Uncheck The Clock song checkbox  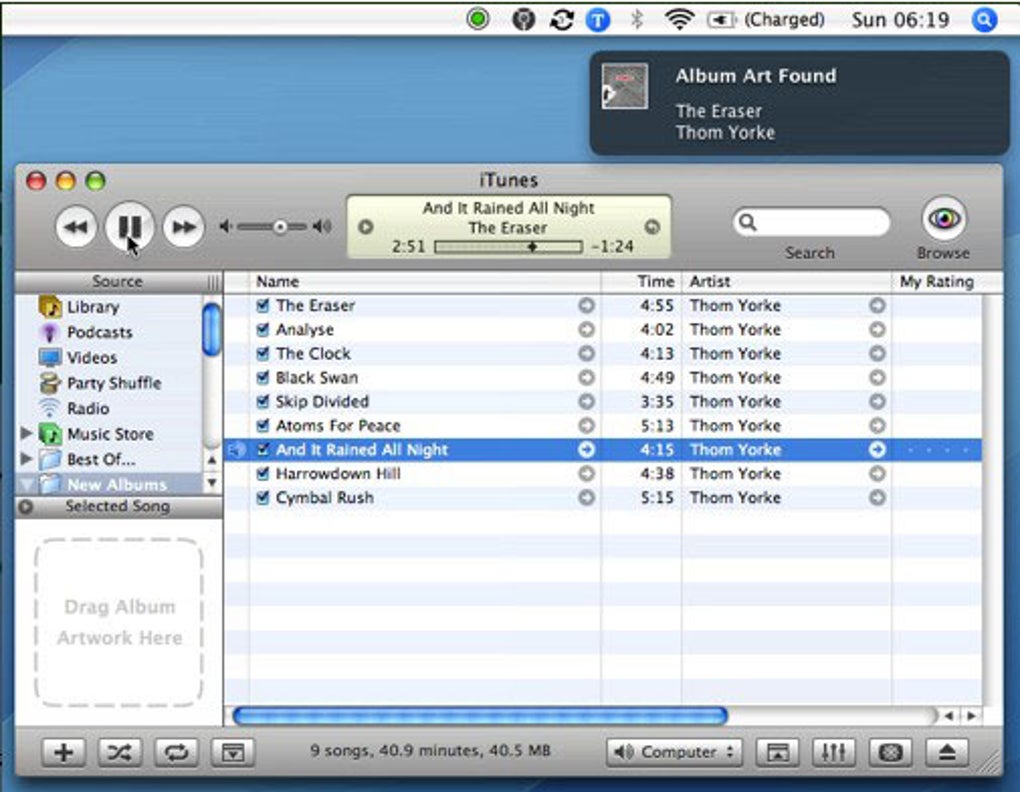pos(263,353)
